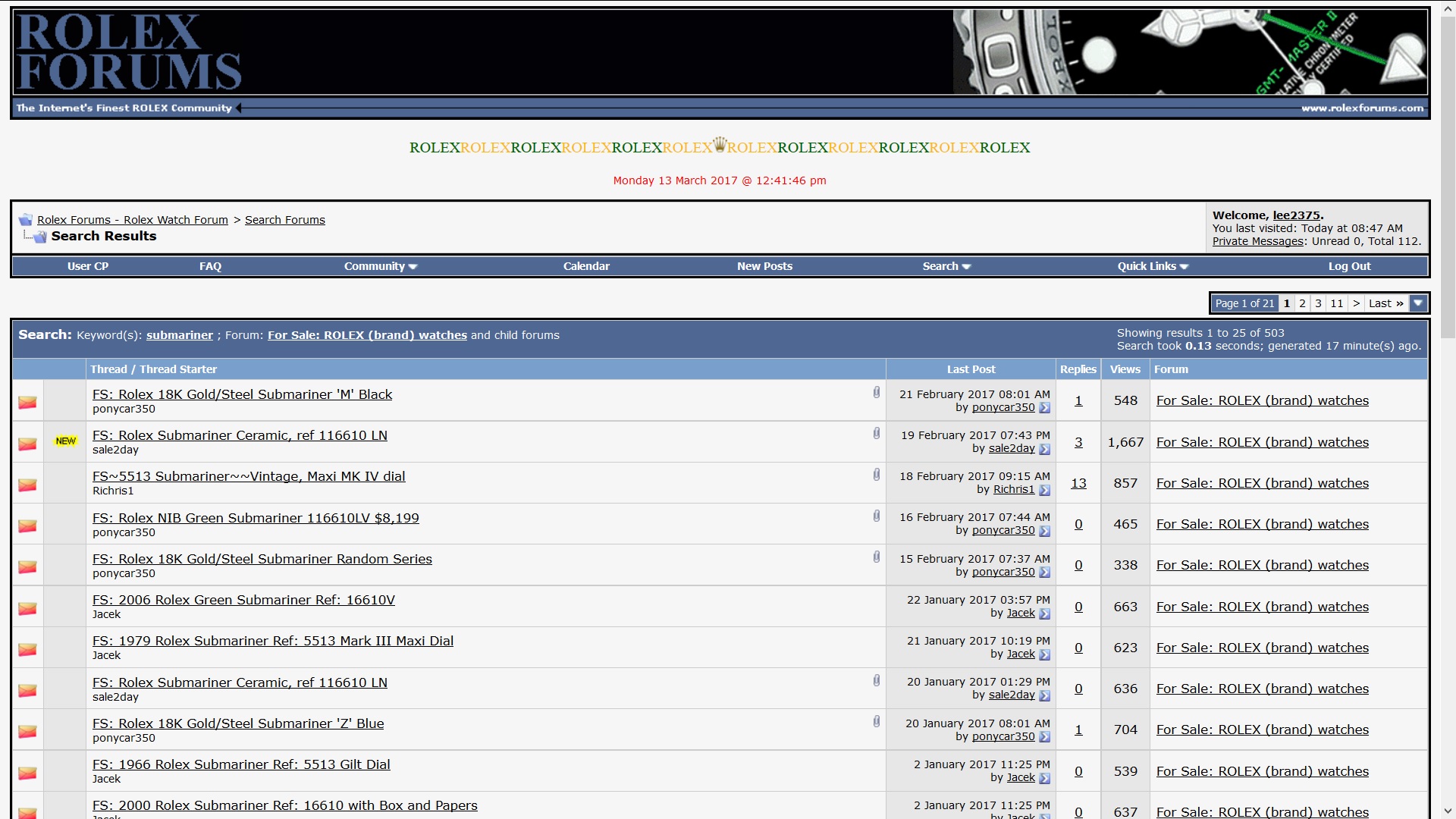The height and width of the screenshot is (819, 1456).
Task: Click the go-back folder icon beside the breadcrumb
Action: pos(25,220)
